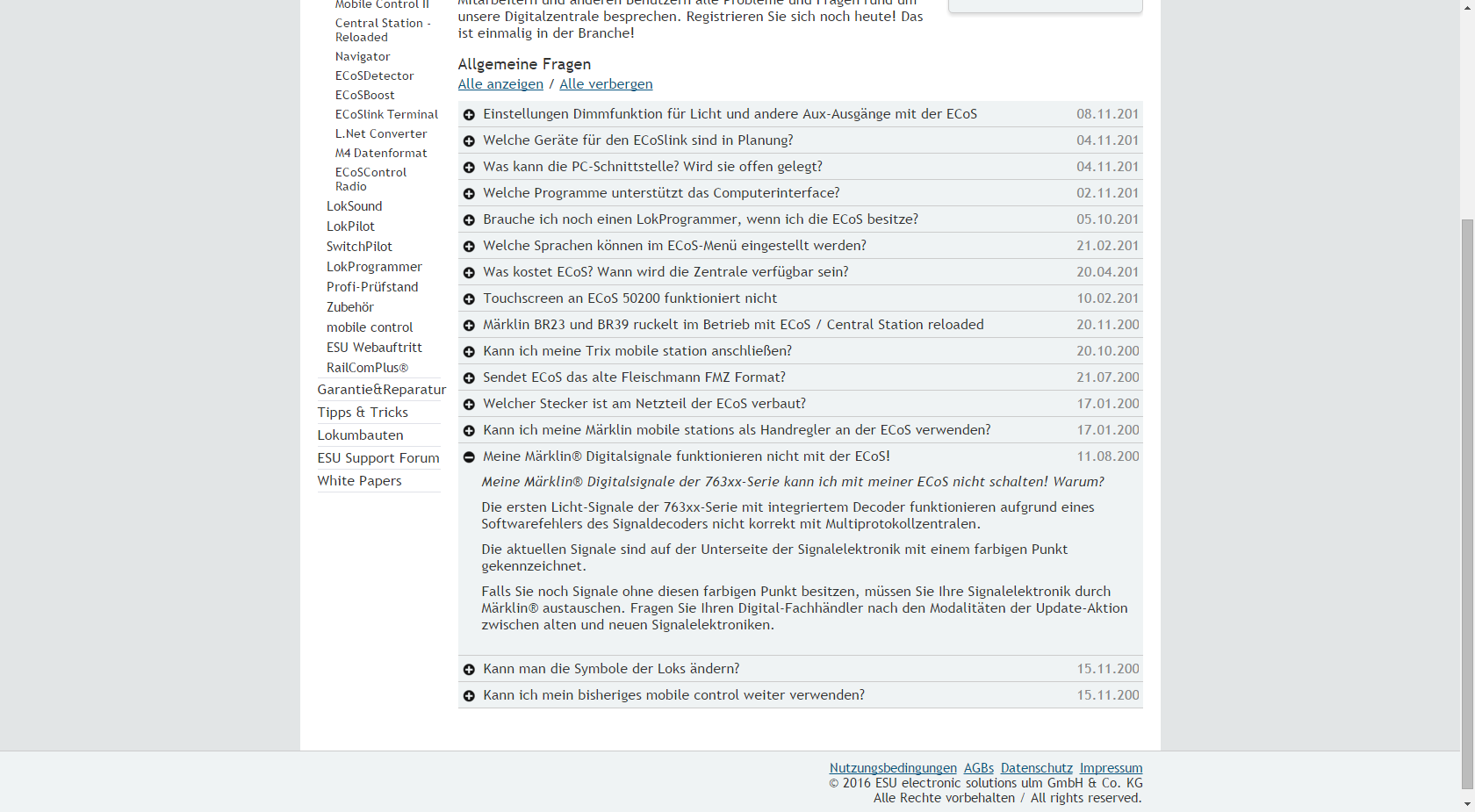1475x812 pixels.
Task: Click plus icon for Fleischmann FMZ Format question
Action: (469, 378)
